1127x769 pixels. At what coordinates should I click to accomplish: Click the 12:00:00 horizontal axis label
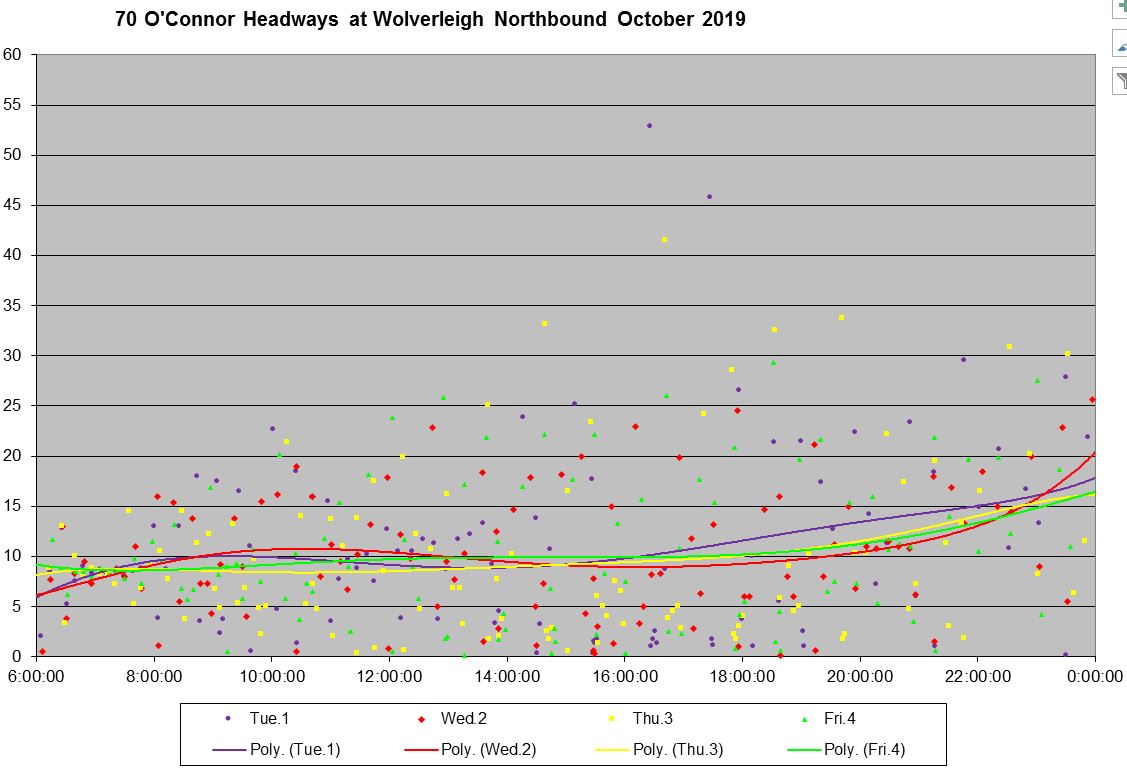point(390,676)
